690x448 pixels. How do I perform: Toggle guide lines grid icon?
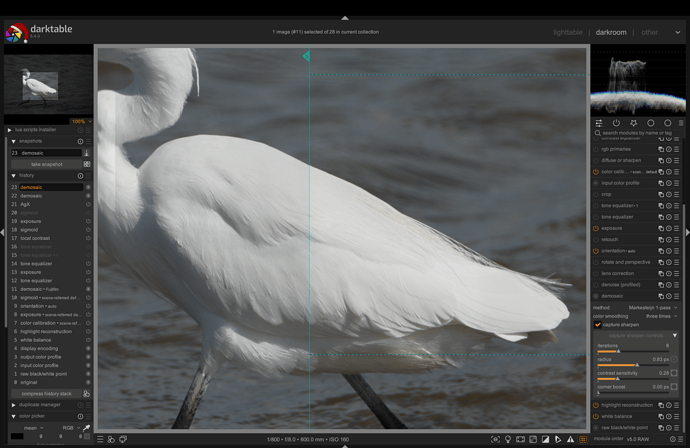583,439
